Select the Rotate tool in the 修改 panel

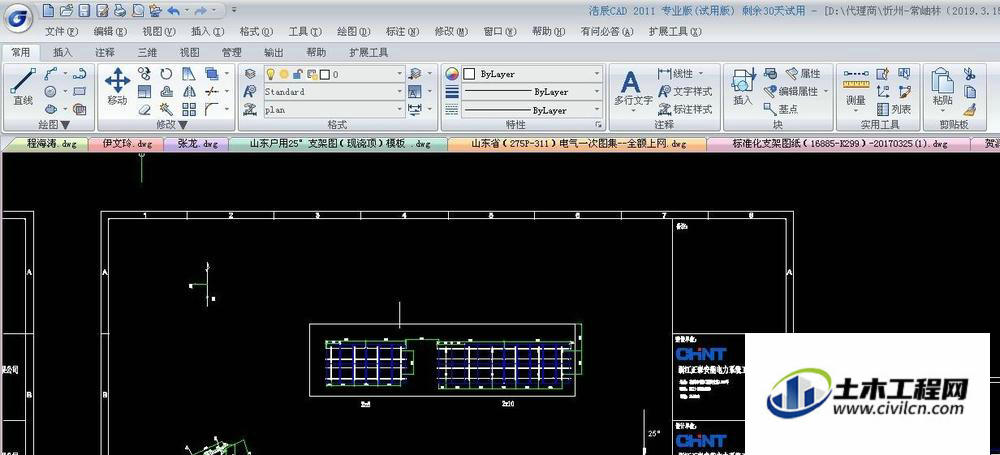click(166, 74)
